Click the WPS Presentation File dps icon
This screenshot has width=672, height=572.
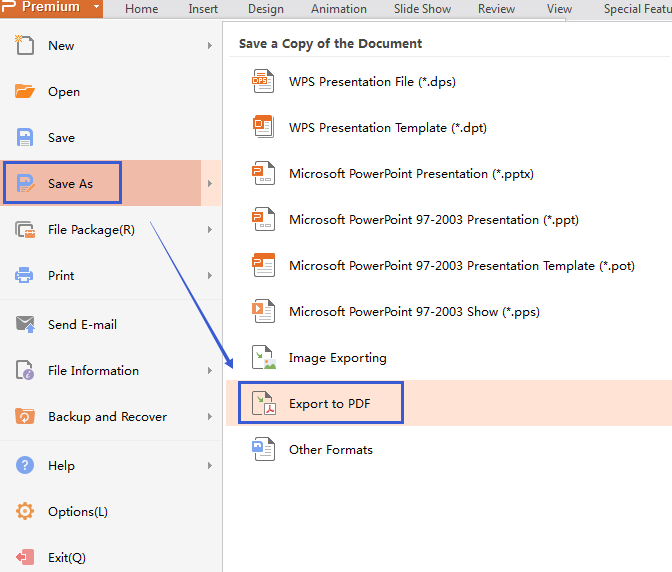263,81
